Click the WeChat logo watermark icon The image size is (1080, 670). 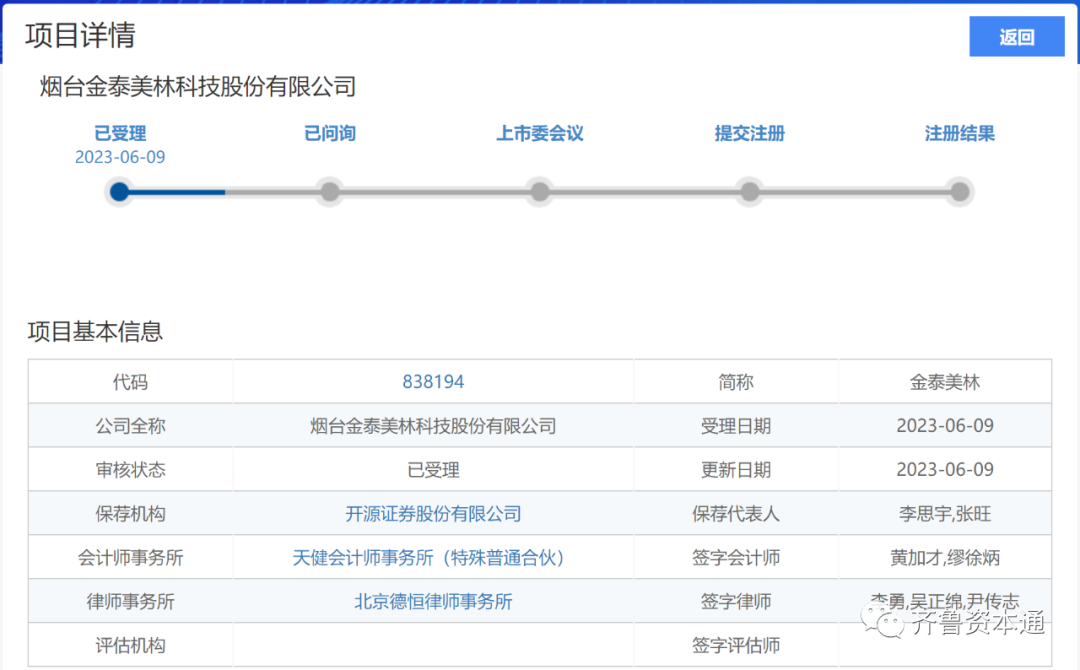882,620
